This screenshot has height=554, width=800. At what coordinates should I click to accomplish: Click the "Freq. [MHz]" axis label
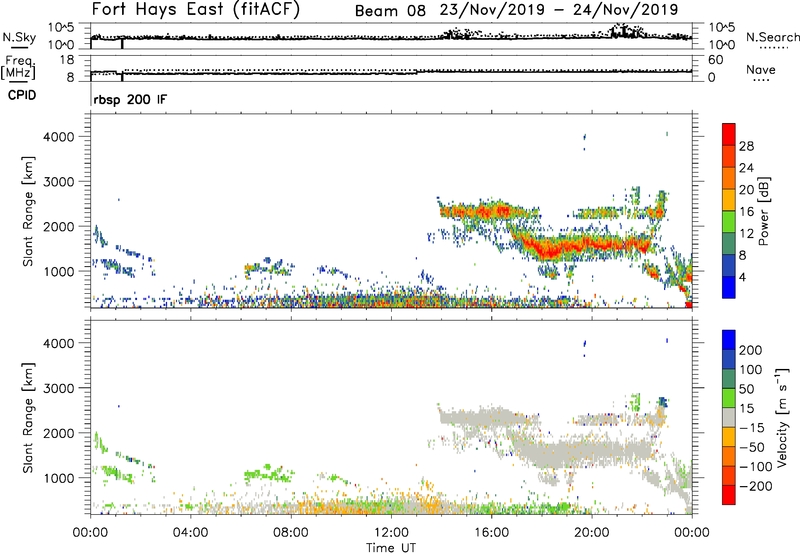[x=19, y=67]
